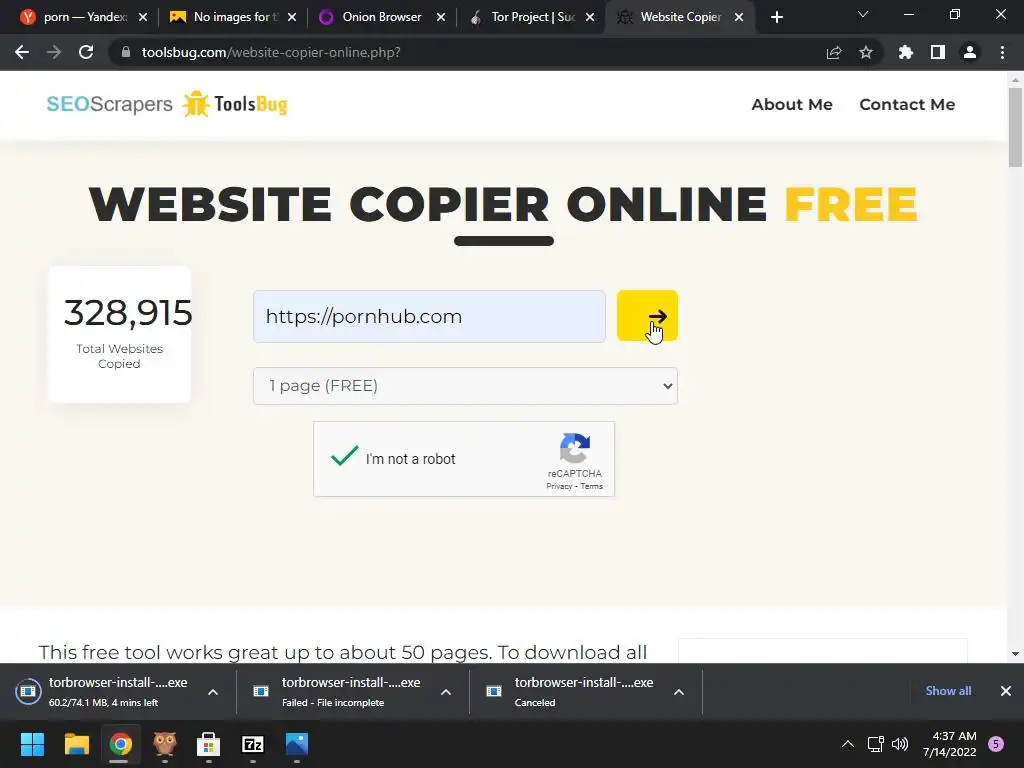The height and width of the screenshot is (768, 1024).
Task: Click the website URL input field
Action: (429, 316)
